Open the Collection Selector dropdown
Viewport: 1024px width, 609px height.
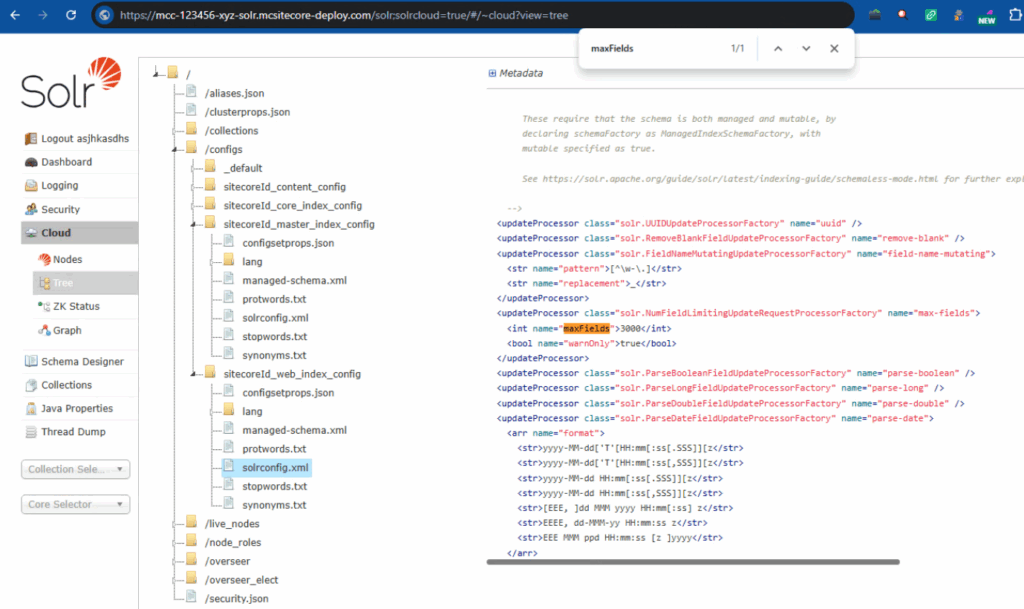pos(76,469)
